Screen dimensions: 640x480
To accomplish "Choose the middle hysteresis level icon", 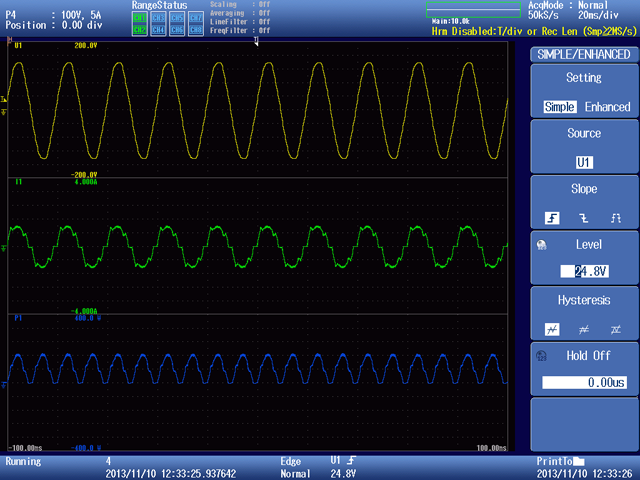I will tap(584, 329).
